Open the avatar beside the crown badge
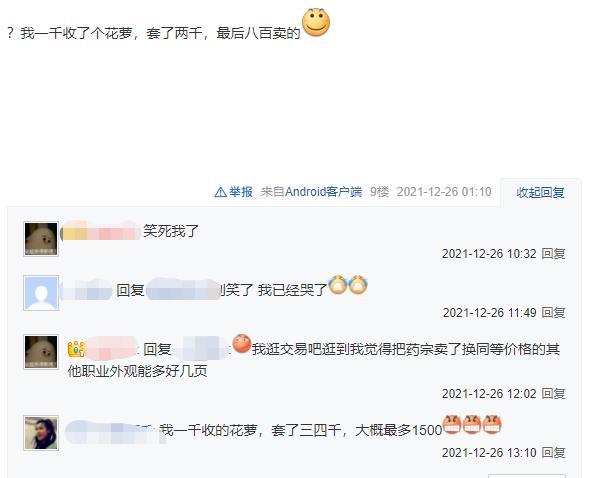Viewport: 590px width, 478px height. pos(41,352)
